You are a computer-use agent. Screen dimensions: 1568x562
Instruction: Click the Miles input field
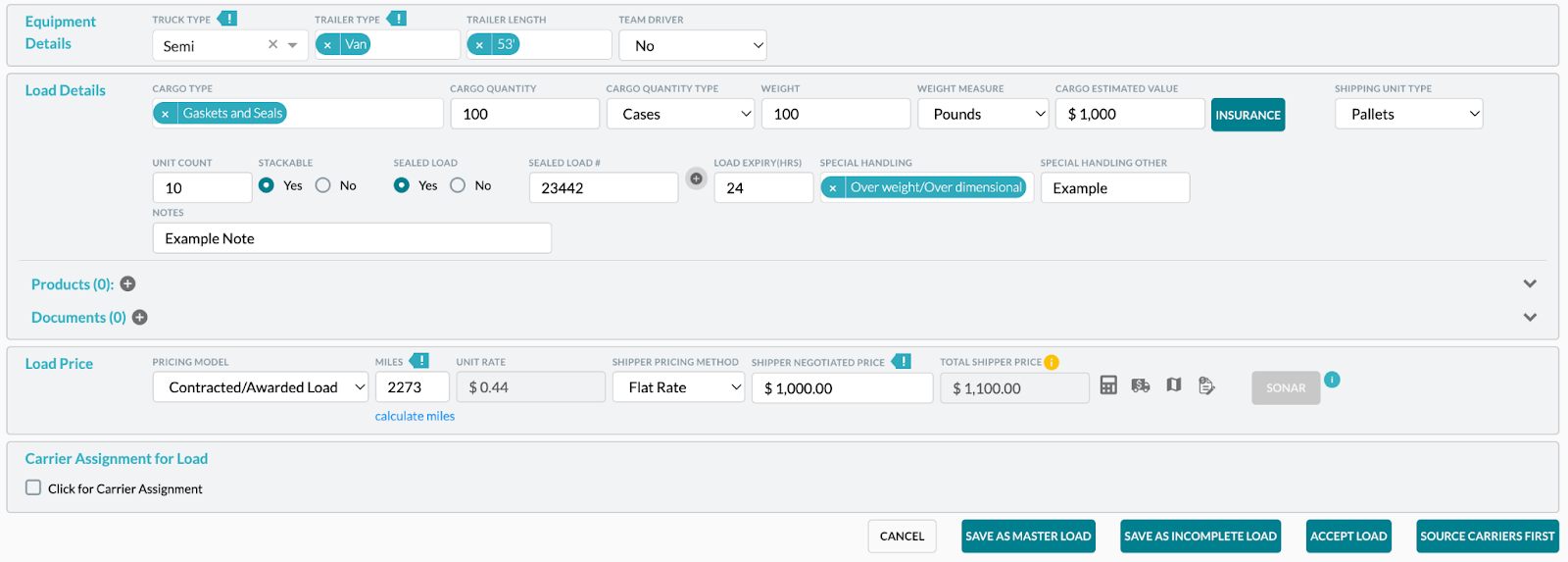click(413, 387)
